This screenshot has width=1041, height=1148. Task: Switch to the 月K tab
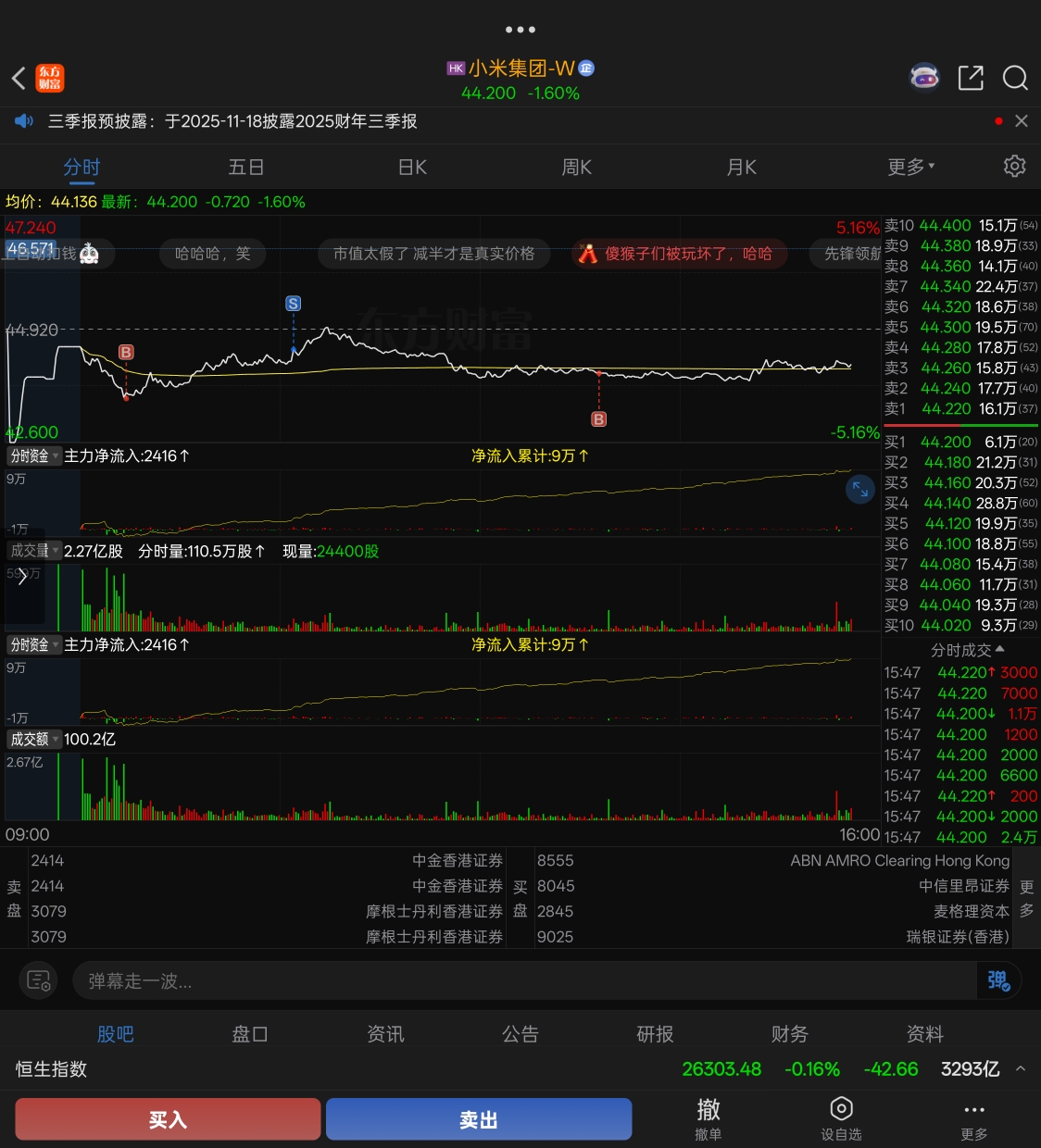pyautogui.click(x=742, y=168)
